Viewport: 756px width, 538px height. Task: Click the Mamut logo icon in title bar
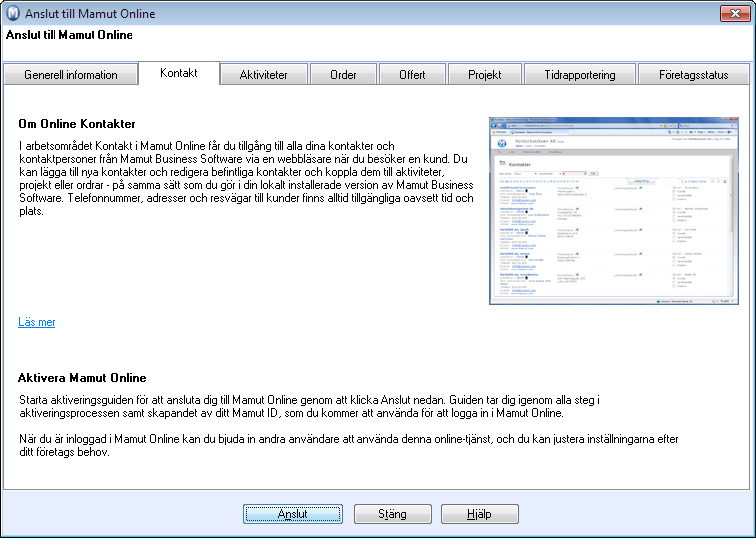pyautogui.click(x=13, y=13)
